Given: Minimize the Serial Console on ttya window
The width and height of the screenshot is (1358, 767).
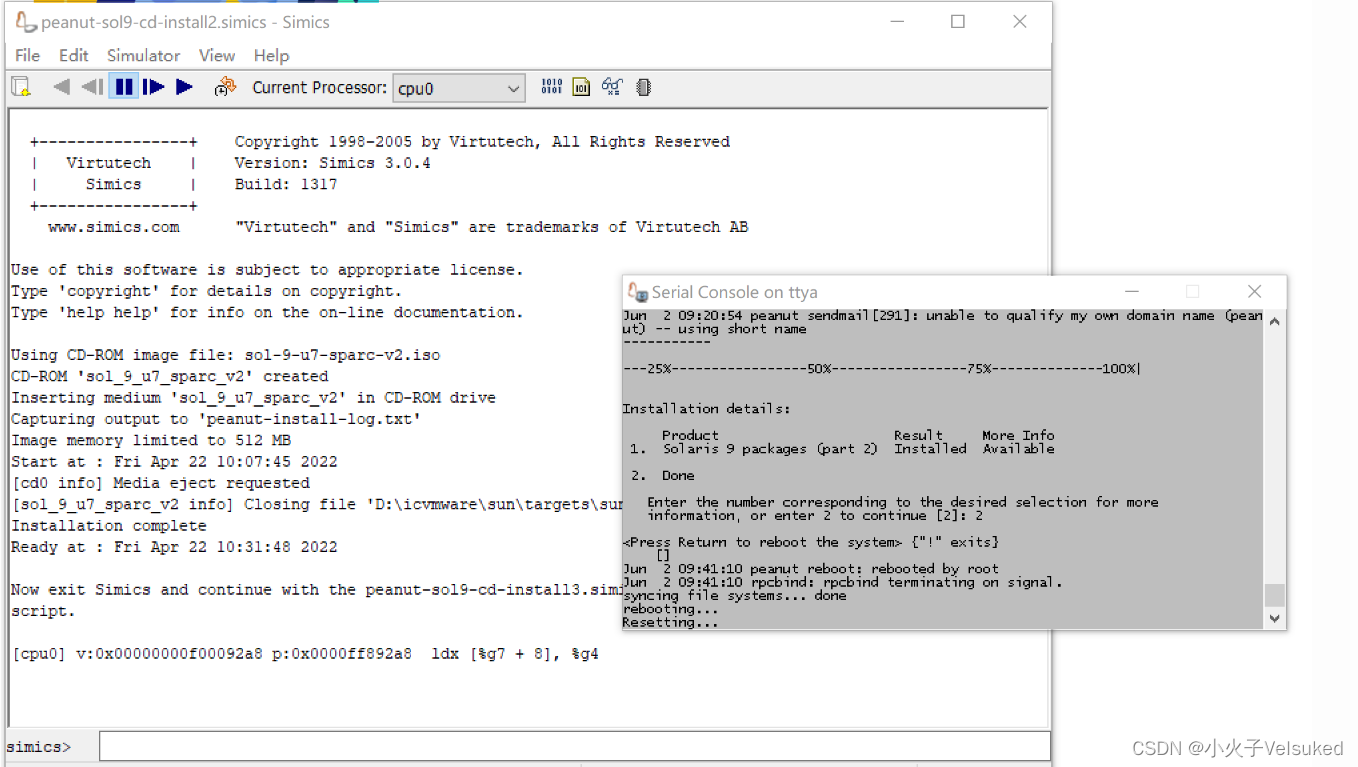Looking at the screenshot, I should [x=1131, y=292].
